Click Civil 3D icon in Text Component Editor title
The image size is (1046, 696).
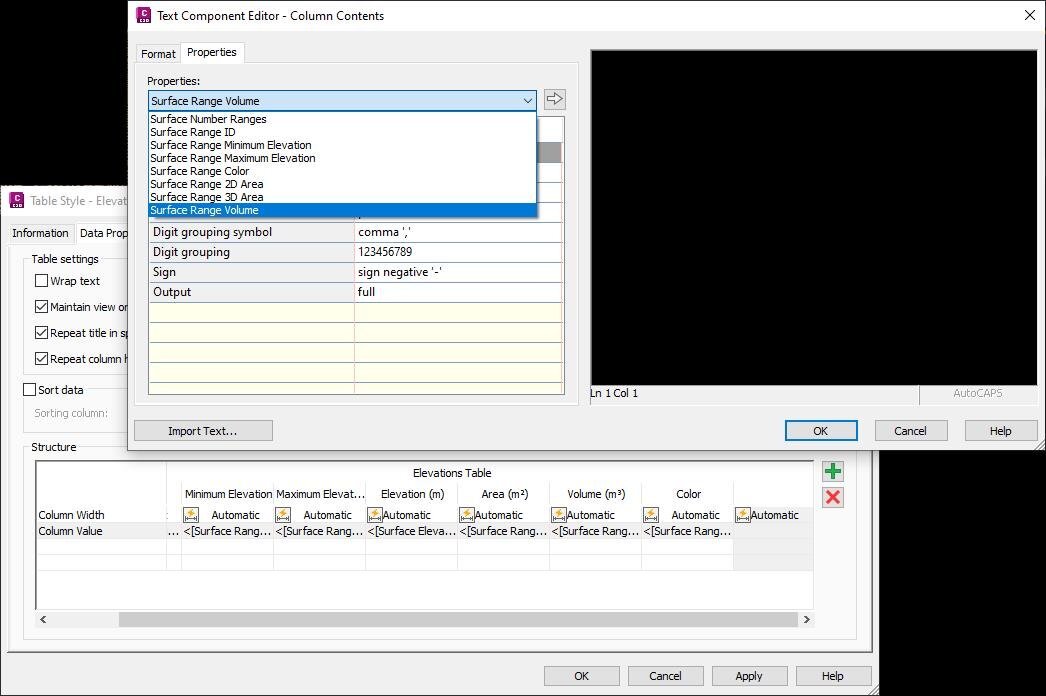(143, 15)
